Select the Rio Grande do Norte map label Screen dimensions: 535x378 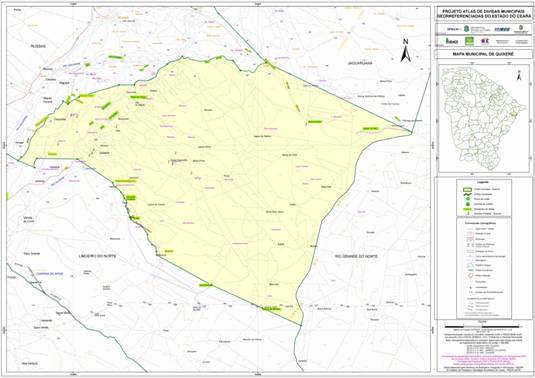tap(356, 256)
